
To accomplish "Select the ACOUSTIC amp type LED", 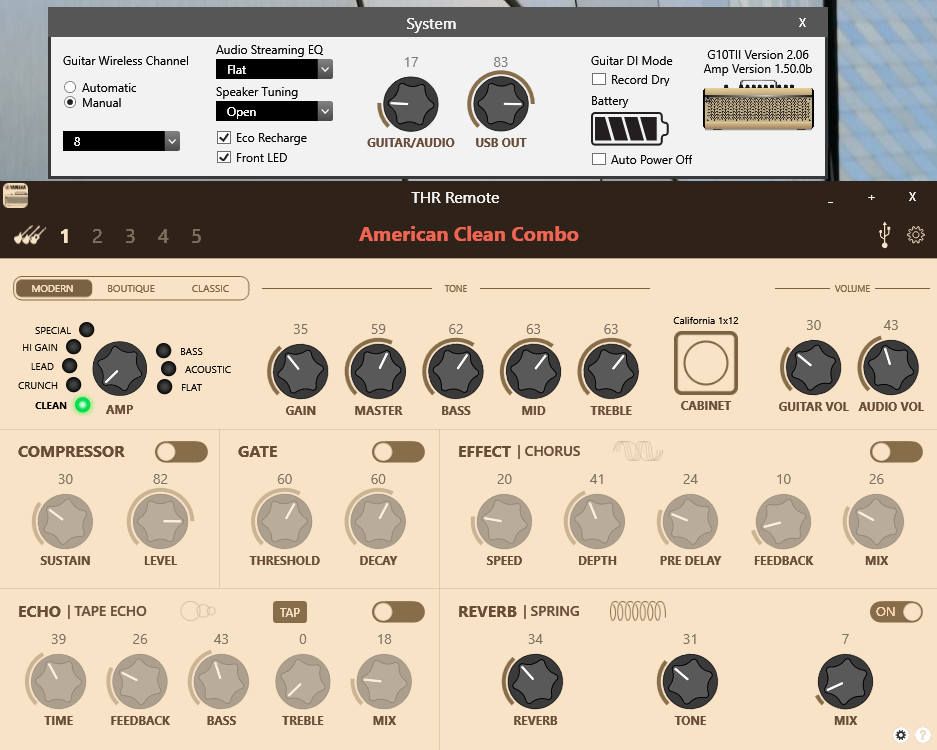I will click(x=169, y=369).
